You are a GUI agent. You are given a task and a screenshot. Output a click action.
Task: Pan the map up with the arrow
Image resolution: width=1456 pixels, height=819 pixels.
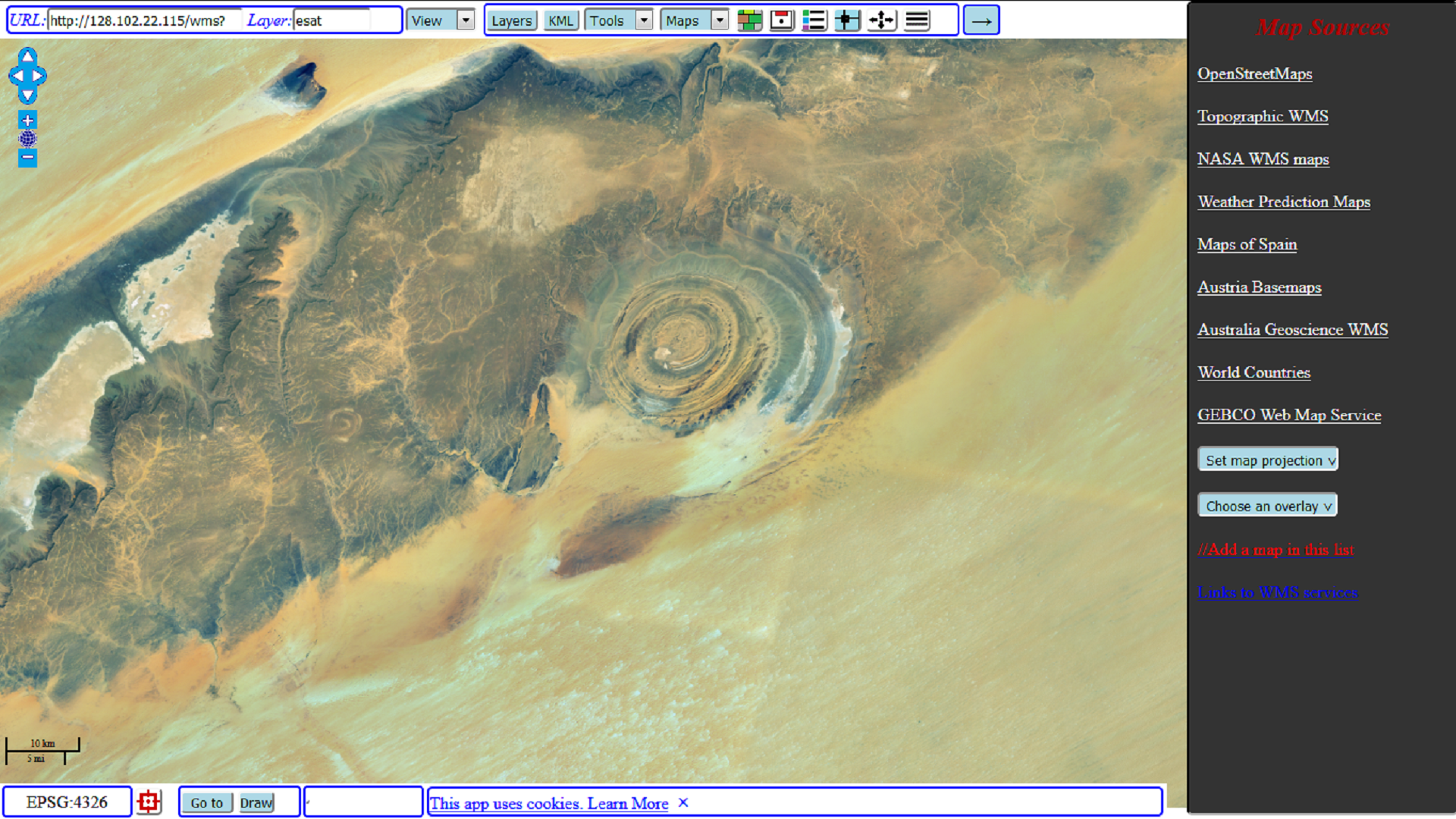tap(27, 56)
